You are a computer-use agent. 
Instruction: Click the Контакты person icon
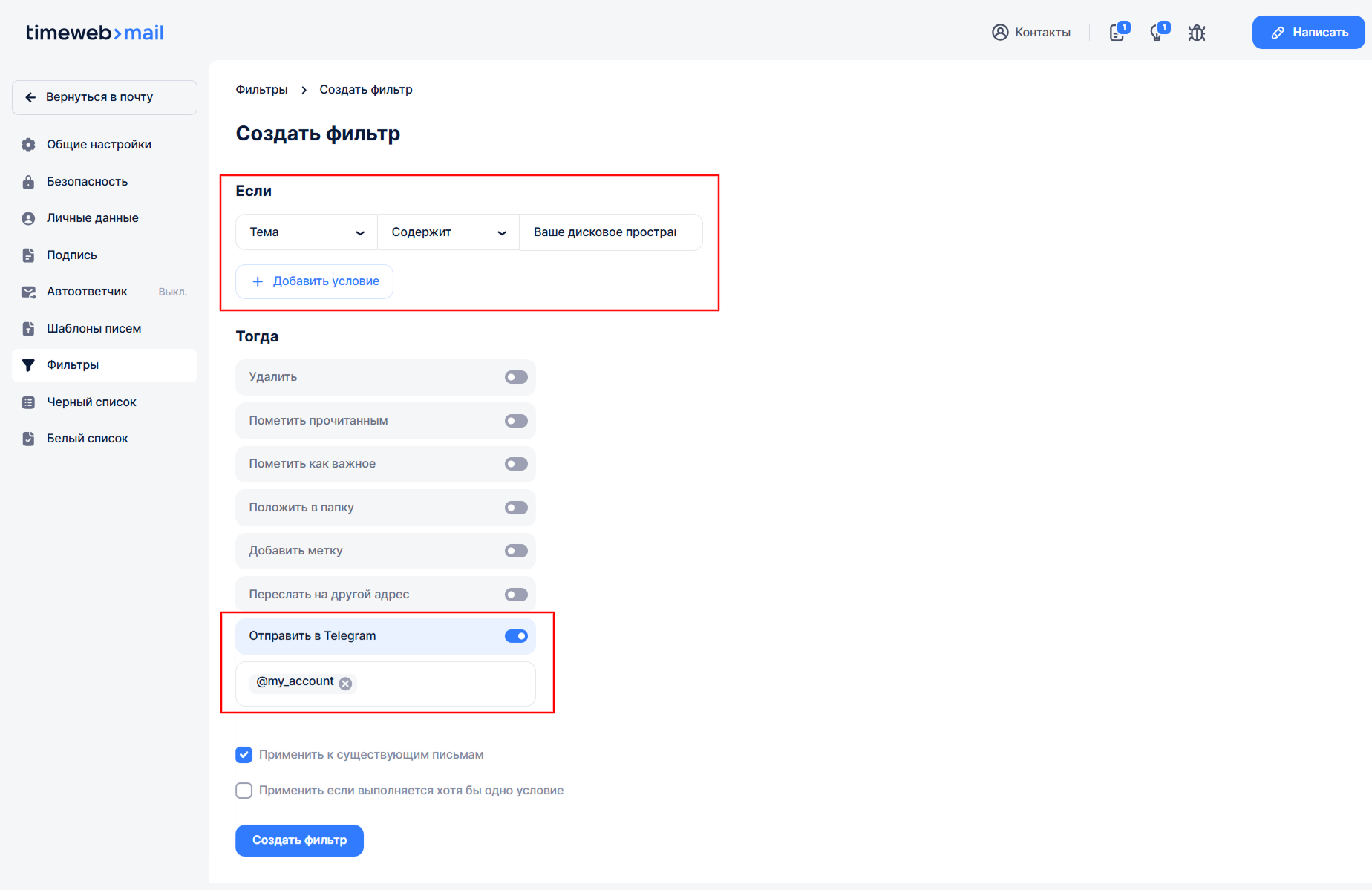click(x=1000, y=33)
